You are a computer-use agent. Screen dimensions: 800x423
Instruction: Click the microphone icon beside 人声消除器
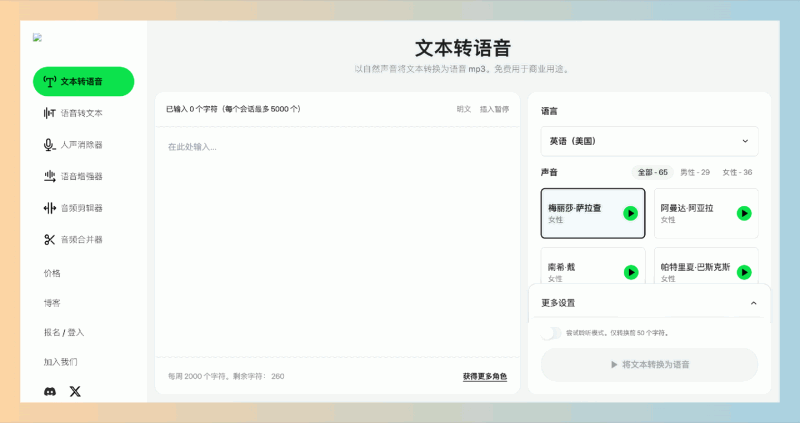(49, 145)
